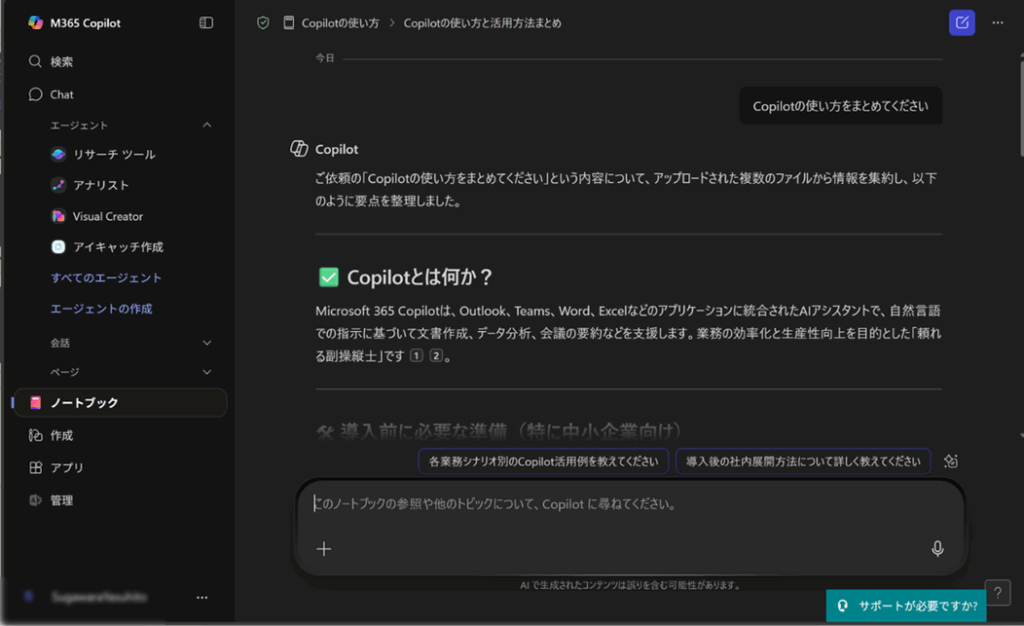Click the サポートが必要ですか? support button

[x=906, y=606]
